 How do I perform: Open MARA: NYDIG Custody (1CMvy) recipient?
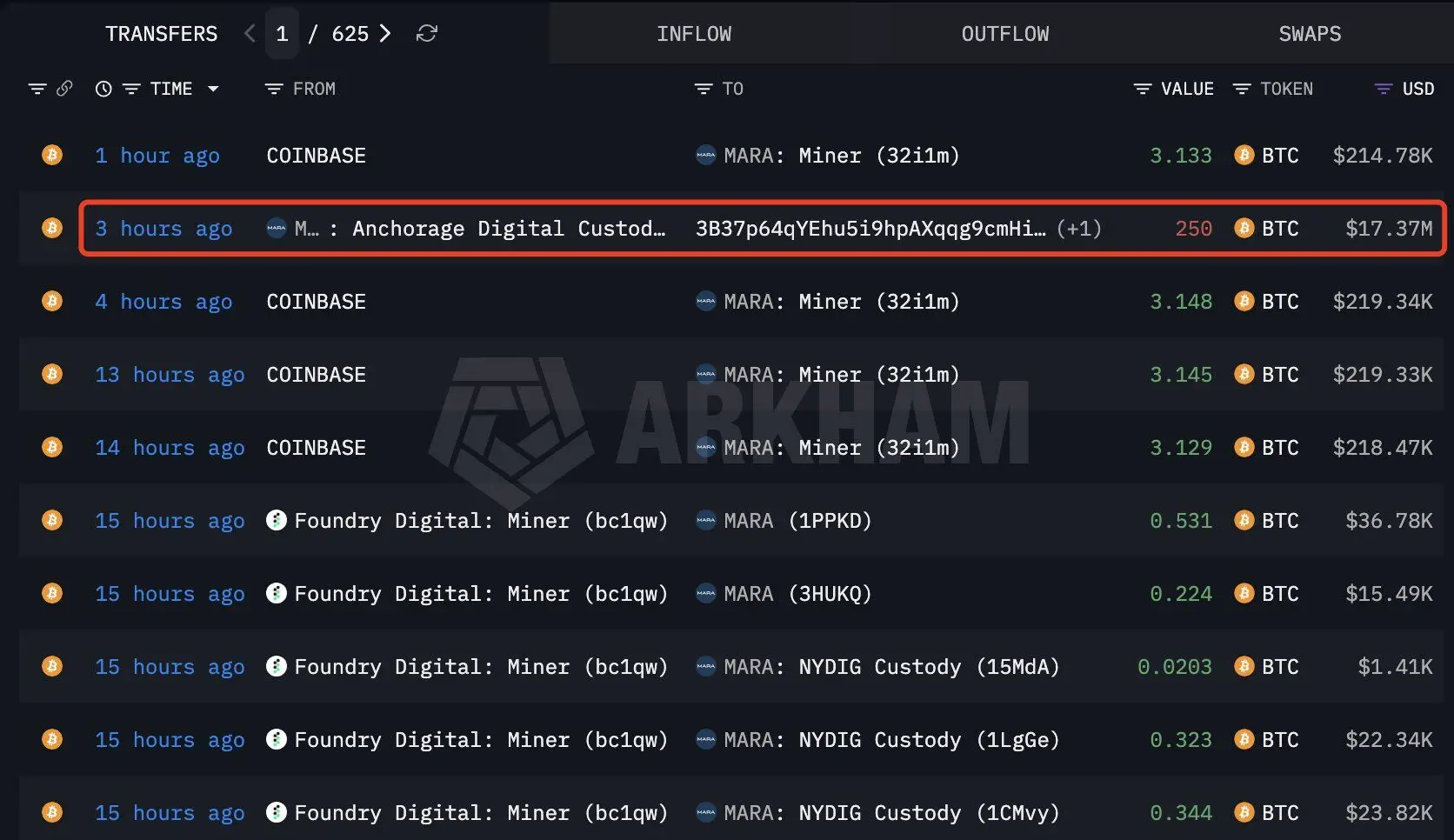(x=892, y=813)
